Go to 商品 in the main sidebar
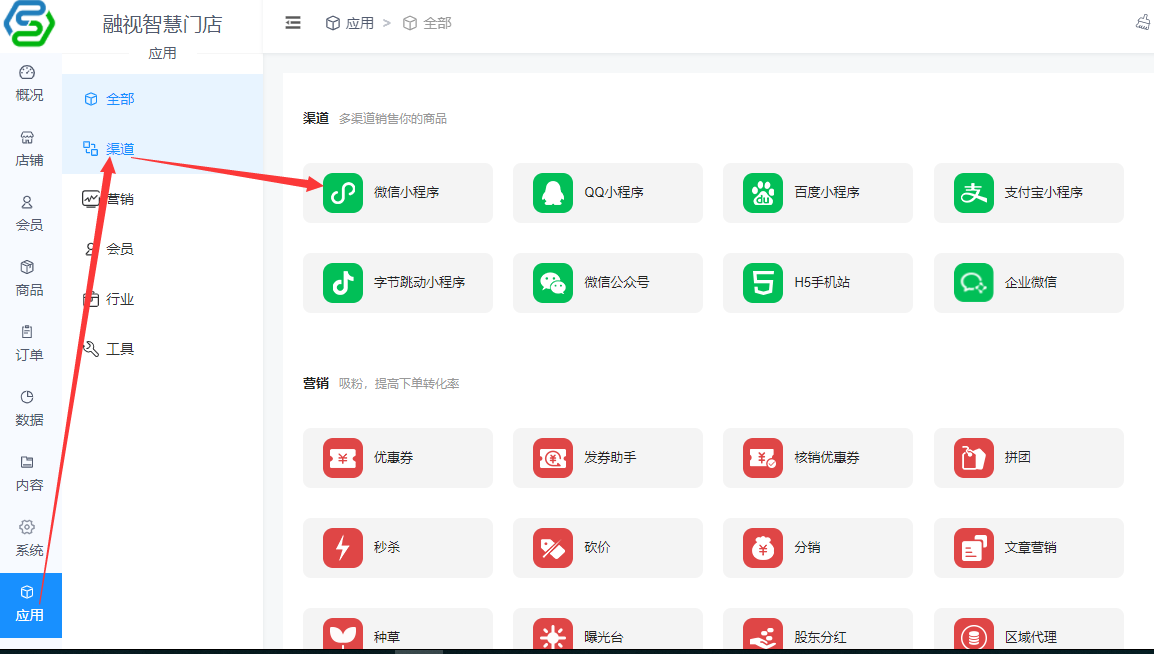1154x654 pixels. pyautogui.click(x=29, y=279)
